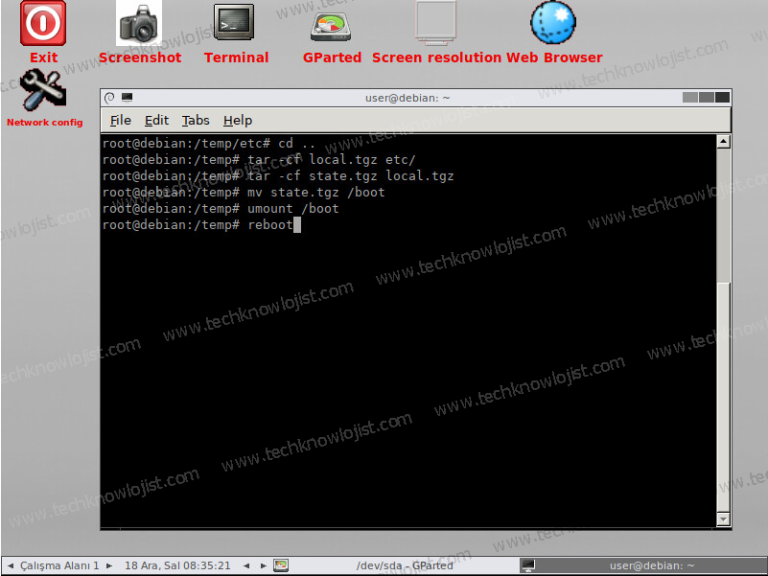This screenshot has height=576, width=768.
Task: Open the File menu in terminal
Action: pyautogui.click(x=120, y=120)
